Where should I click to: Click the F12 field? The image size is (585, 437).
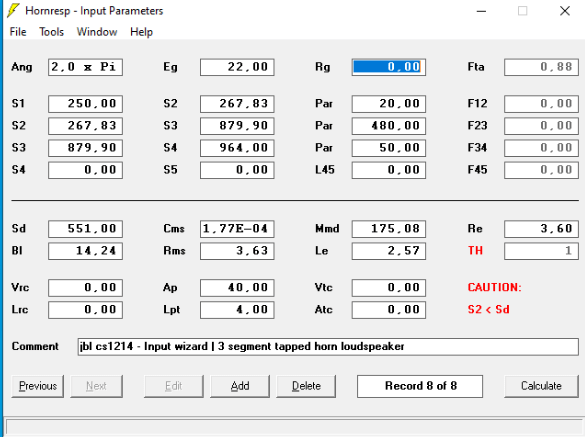pyautogui.click(x=541, y=104)
